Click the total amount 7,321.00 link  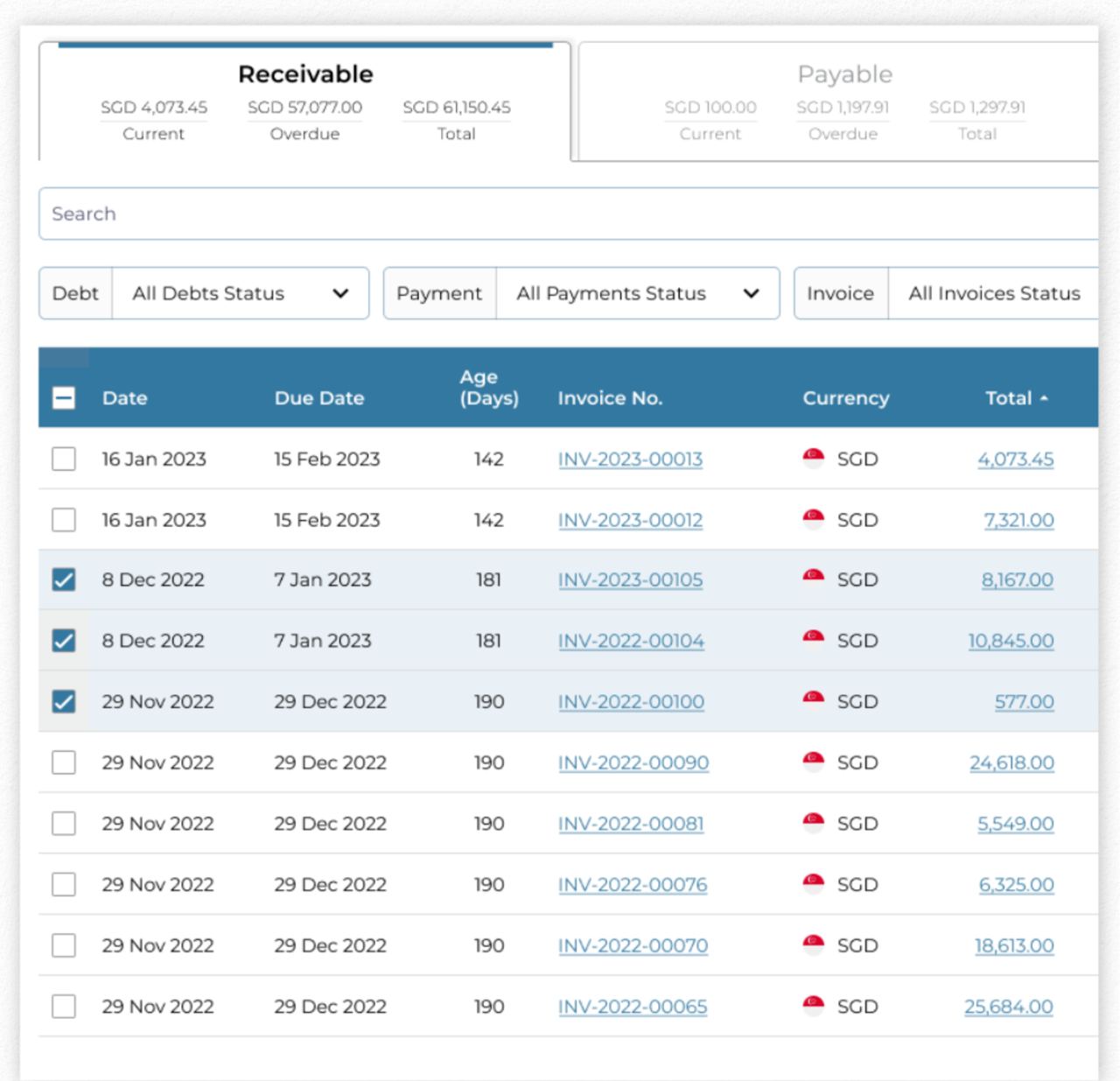pos(1018,520)
